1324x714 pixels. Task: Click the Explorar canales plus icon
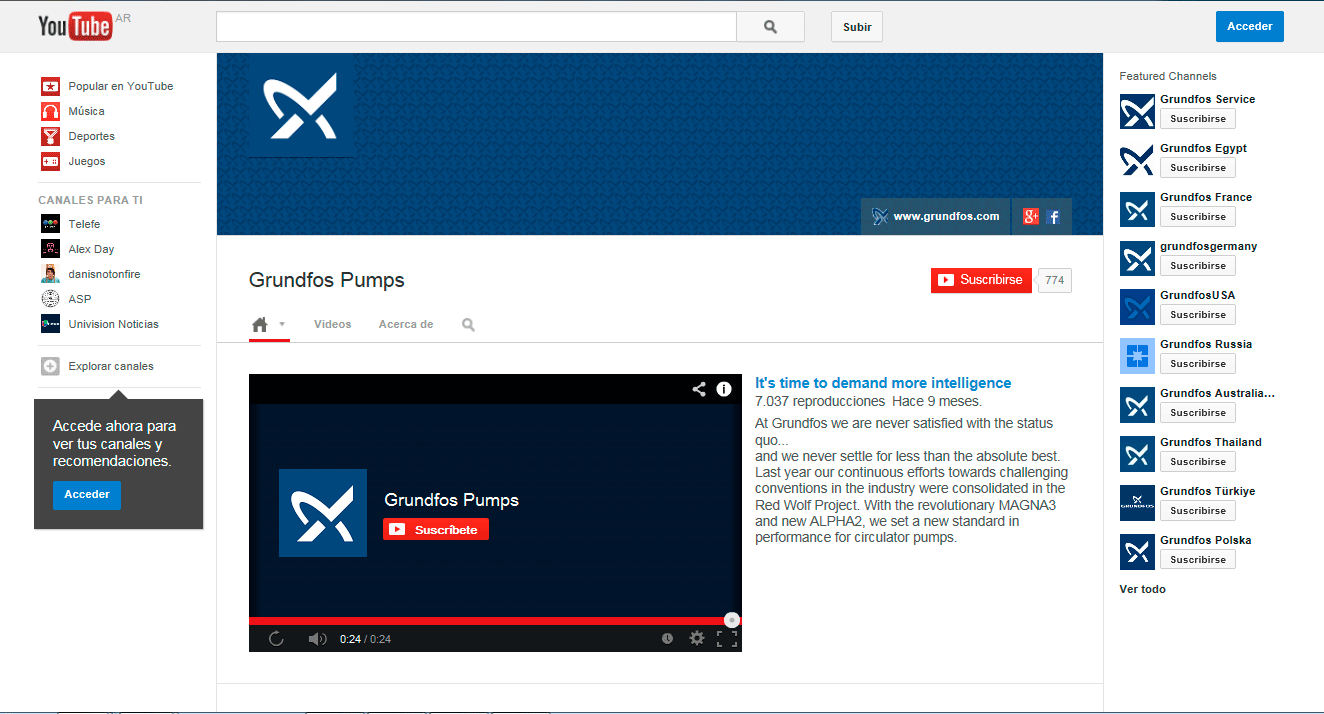point(50,366)
